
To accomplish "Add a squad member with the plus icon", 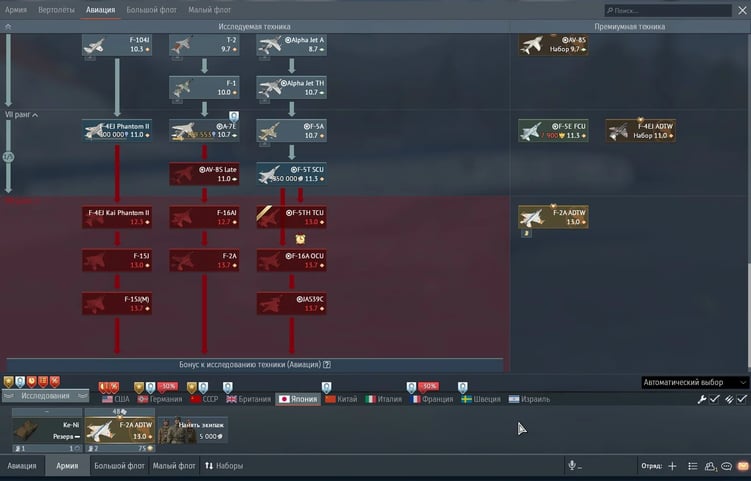I will point(672,466).
